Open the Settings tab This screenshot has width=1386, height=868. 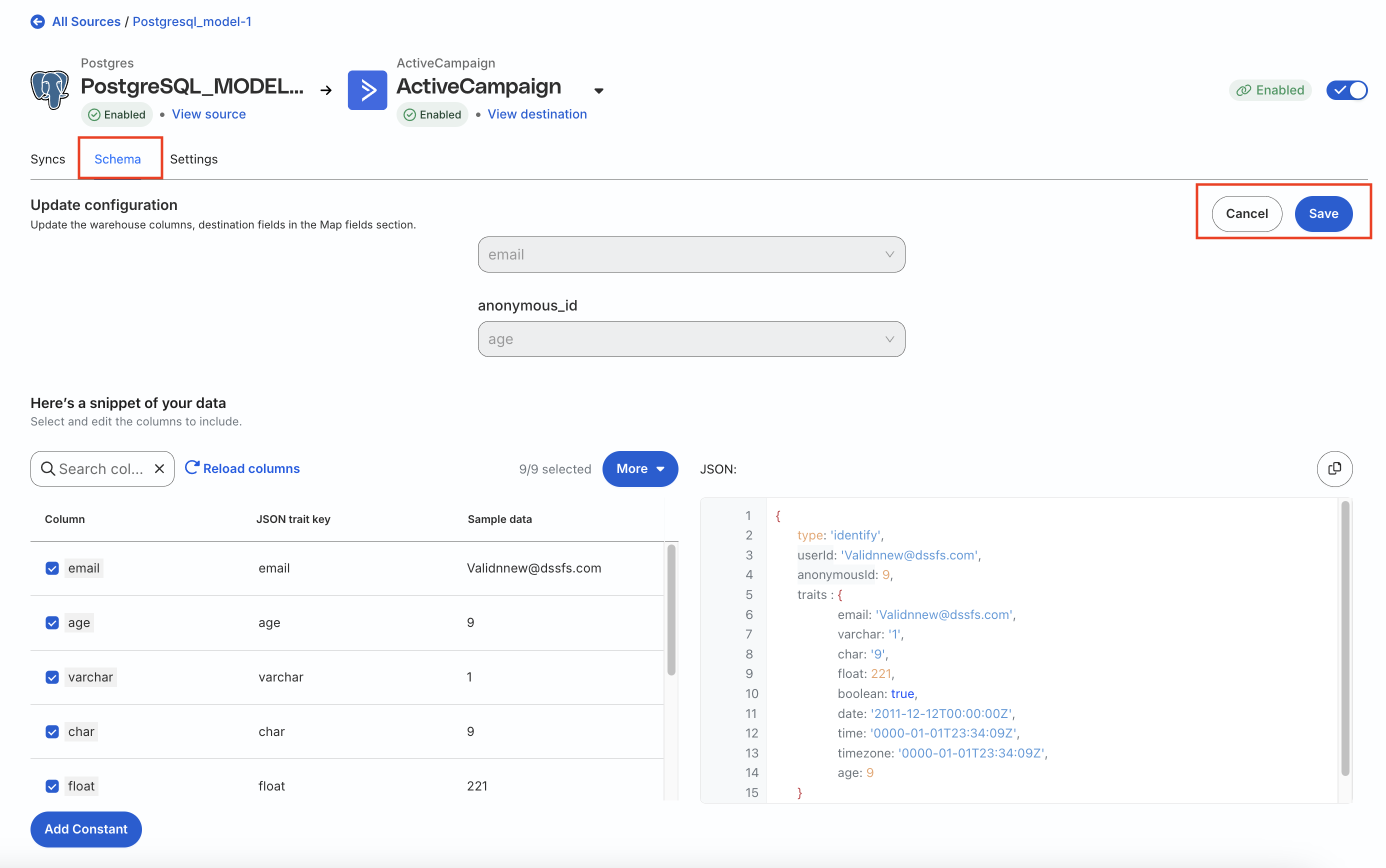click(193, 159)
